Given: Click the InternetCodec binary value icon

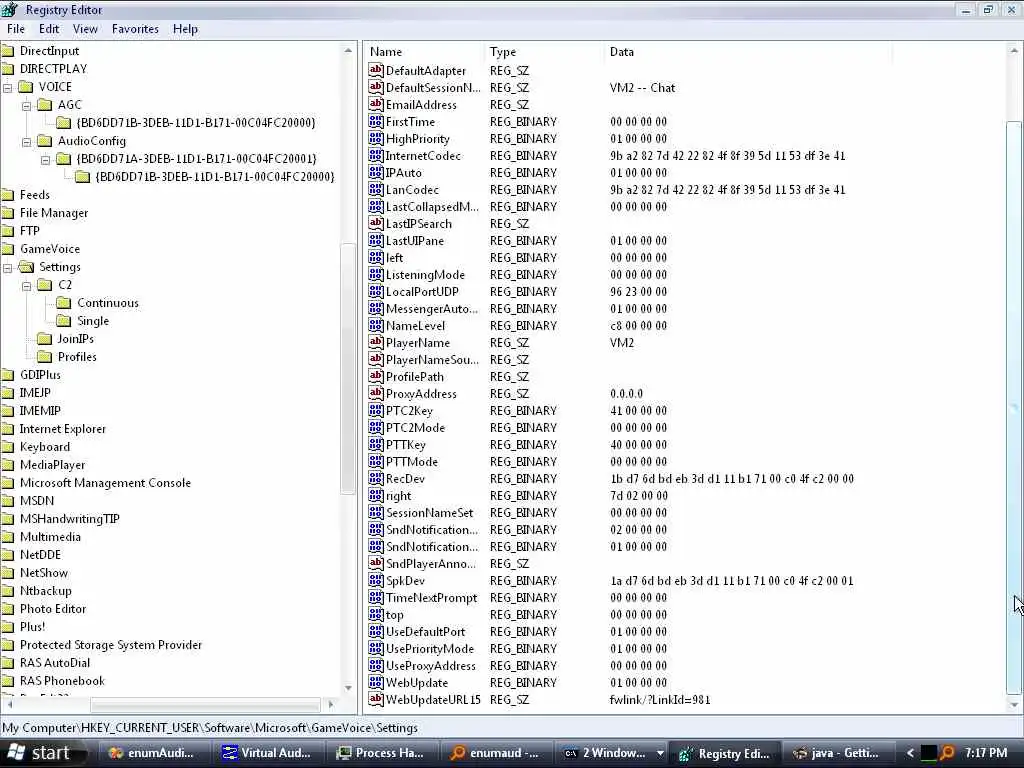Looking at the screenshot, I should tap(376, 155).
